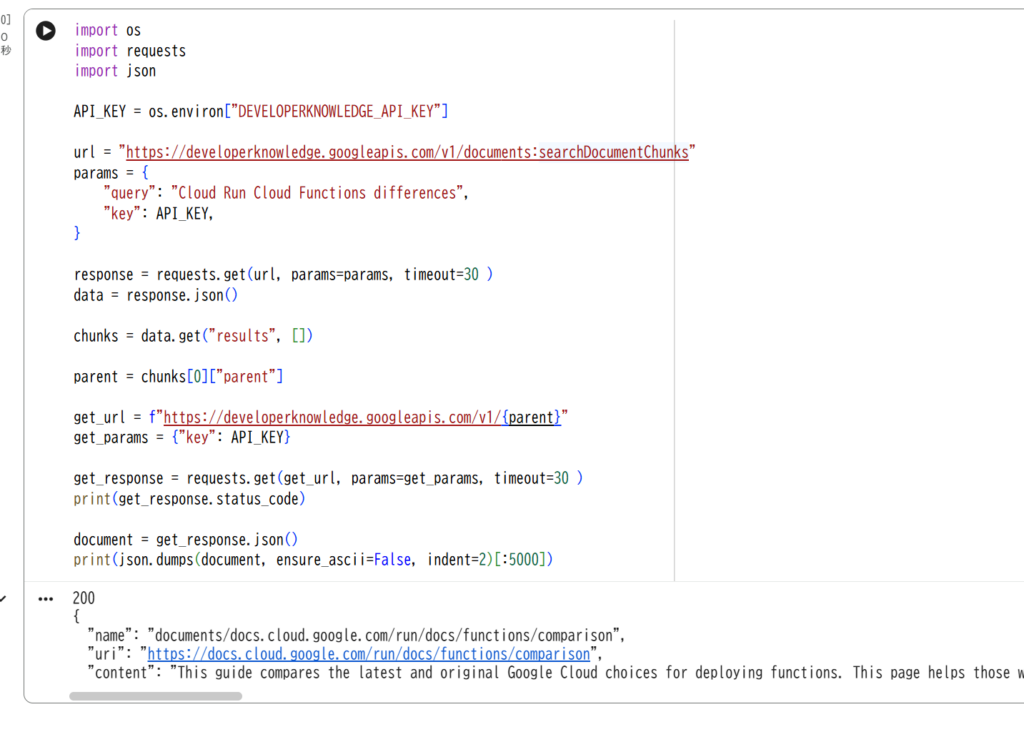This screenshot has height=737, width=1024.
Task: Click the 'chunks = data.get' line
Action: 193,336
